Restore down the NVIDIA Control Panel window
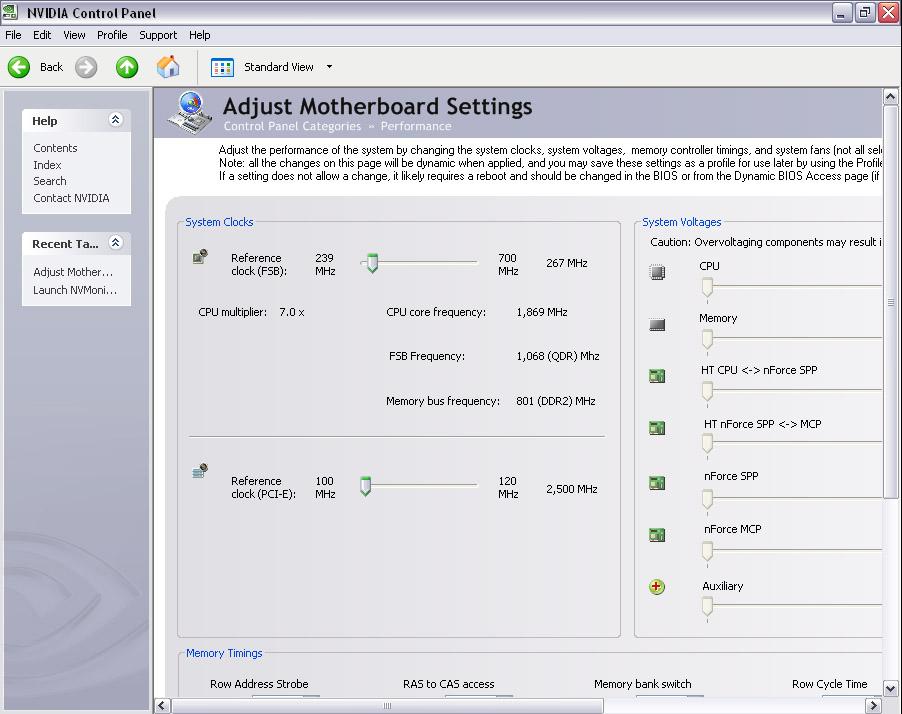Image resolution: width=902 pixels, height=714 pixels. pos(865,13)
